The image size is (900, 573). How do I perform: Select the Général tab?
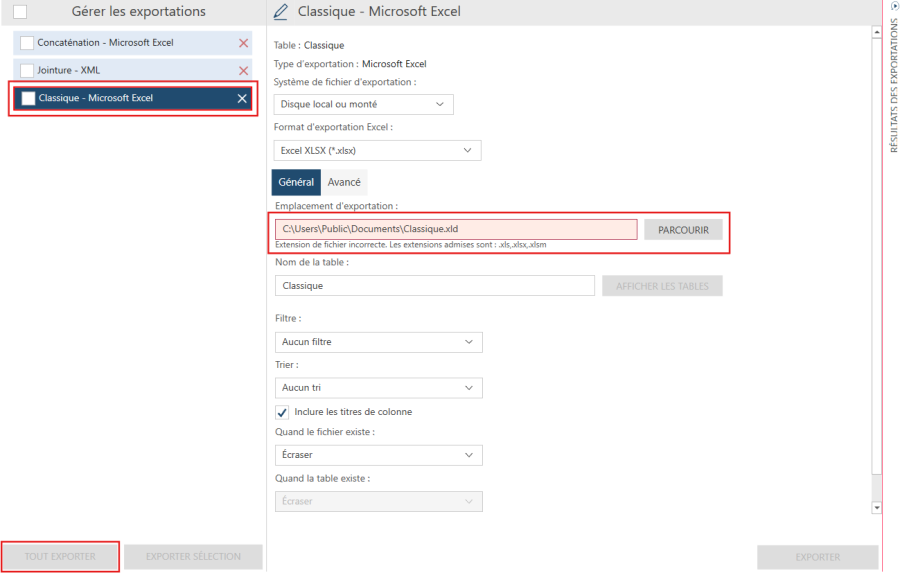click(x=296, y=182)
